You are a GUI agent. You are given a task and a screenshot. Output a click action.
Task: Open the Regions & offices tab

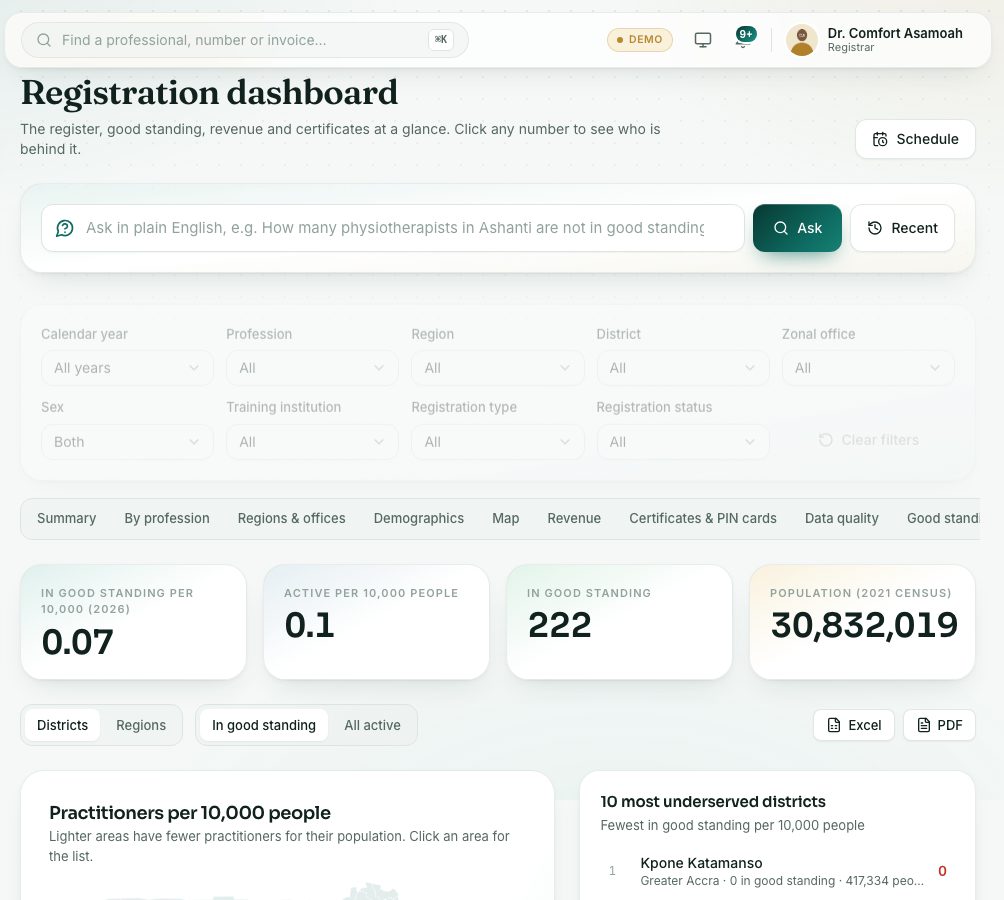[291, 518]
